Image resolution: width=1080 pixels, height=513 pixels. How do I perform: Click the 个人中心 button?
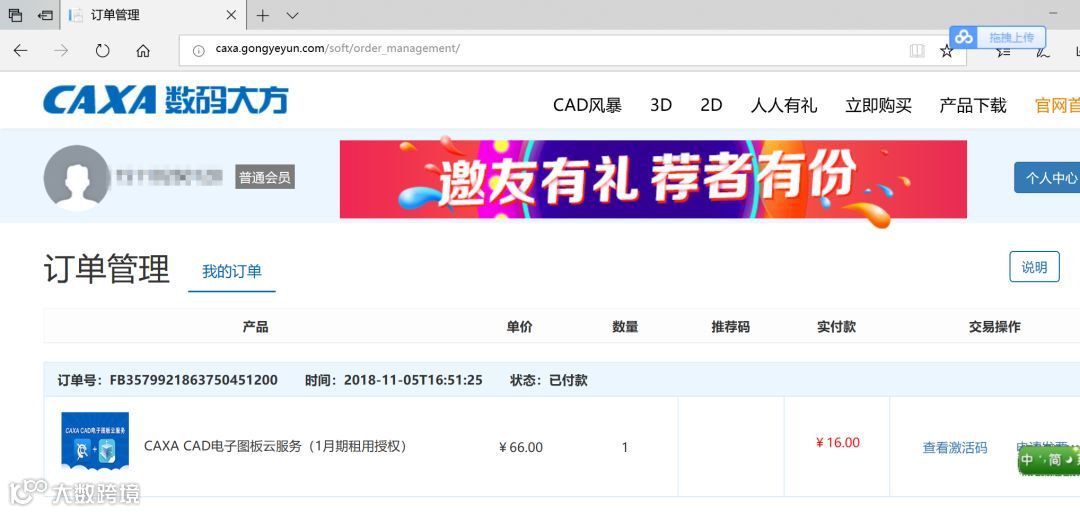pyautogui.click(x=1047, y=178)
